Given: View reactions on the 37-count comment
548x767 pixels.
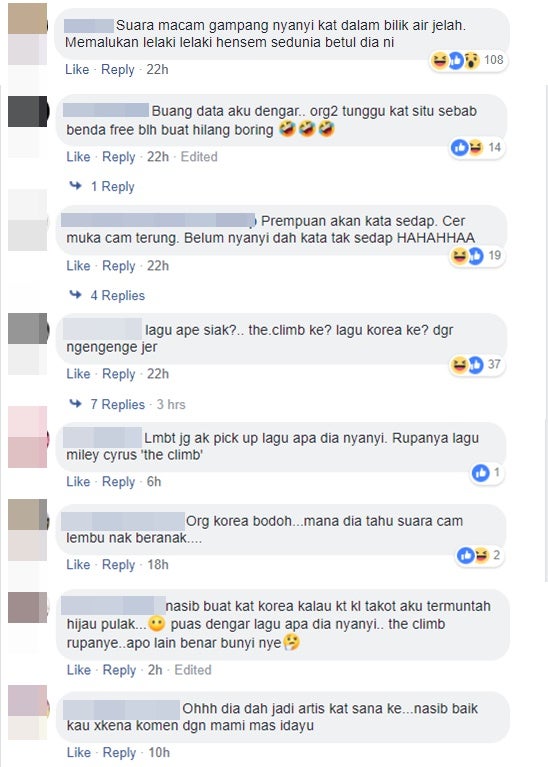Looking at the screenshot, I should 477,364.
